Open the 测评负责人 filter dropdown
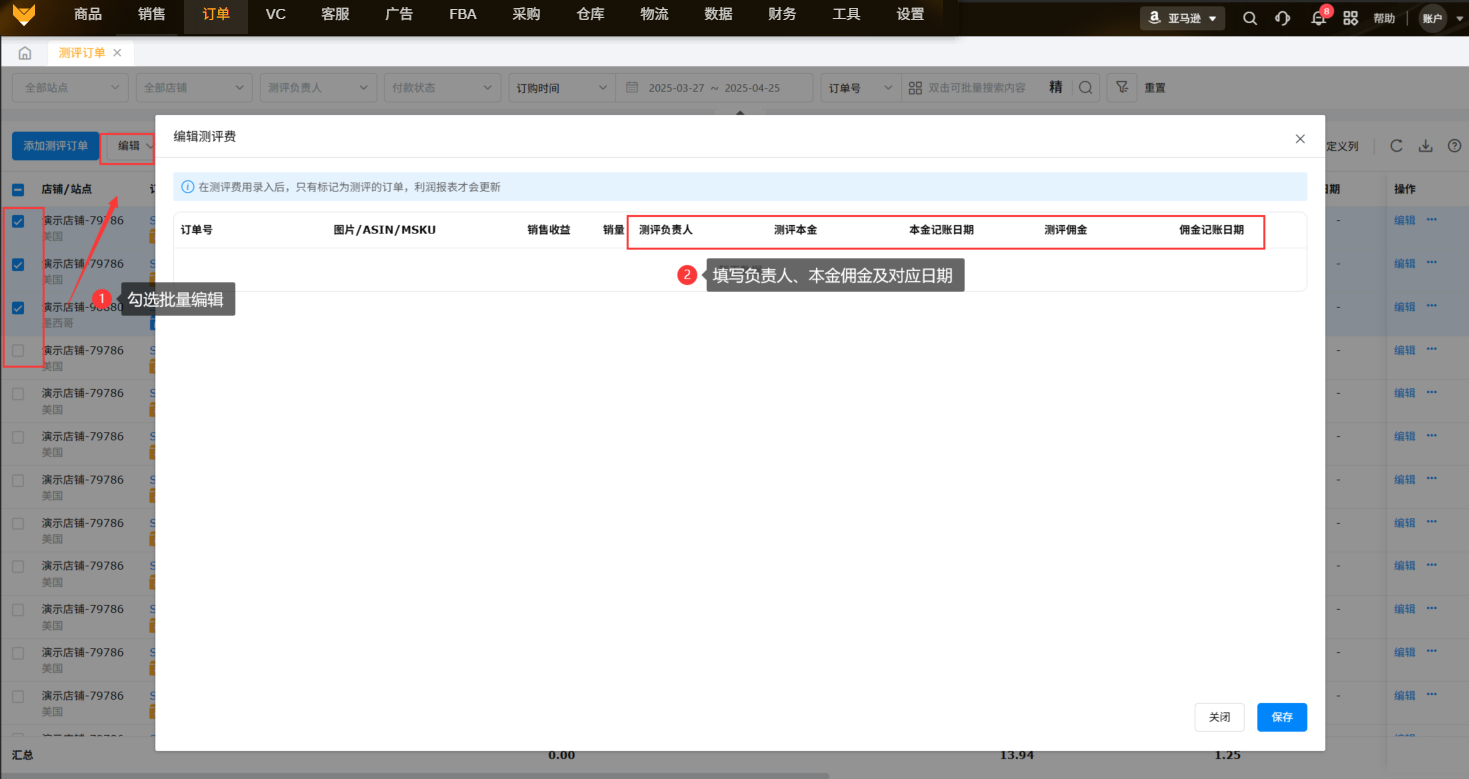The width and height of the screenshot is (1469, 779). click(x=318, y=88)
